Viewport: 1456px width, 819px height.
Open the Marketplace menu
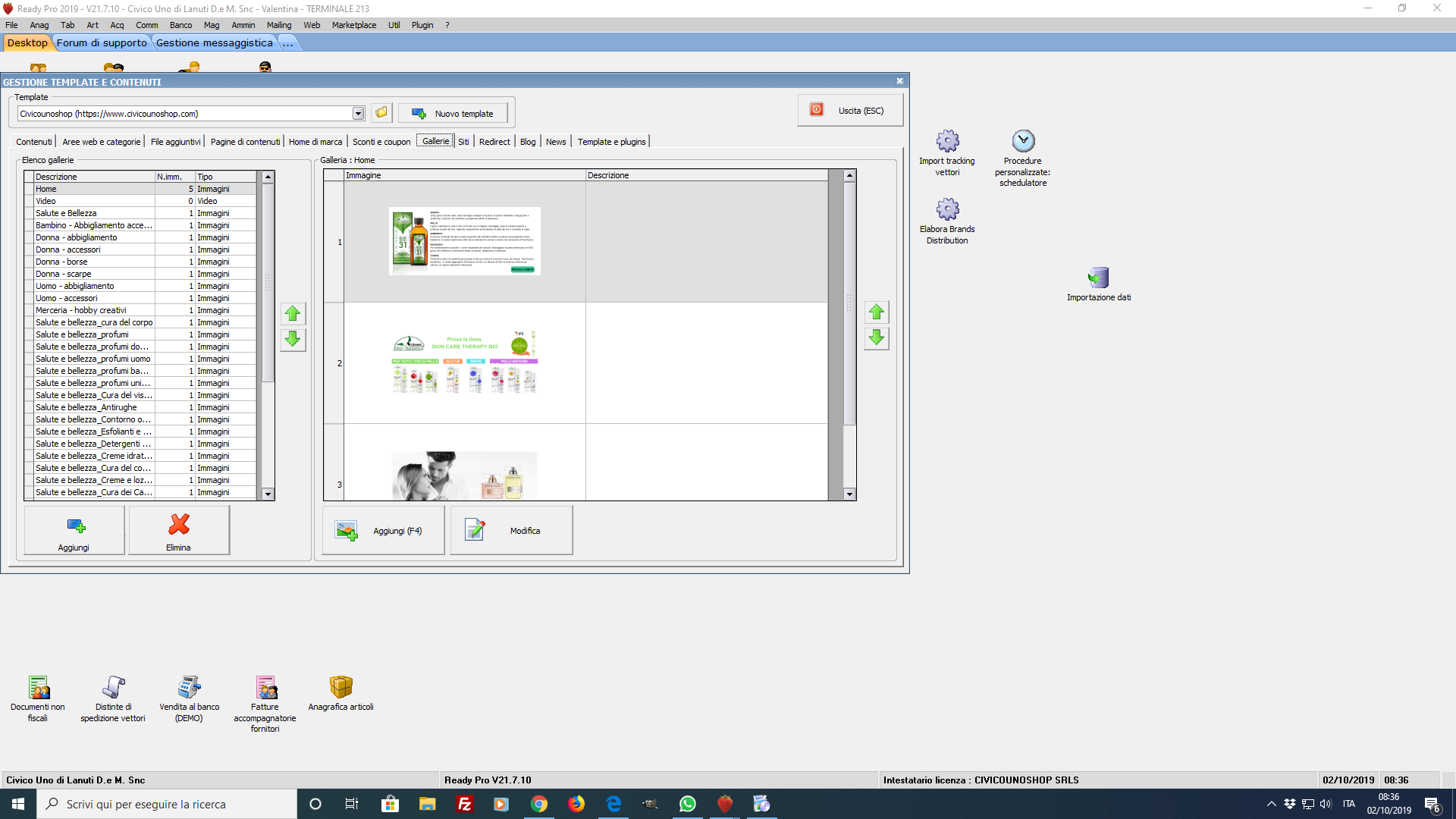353,25
